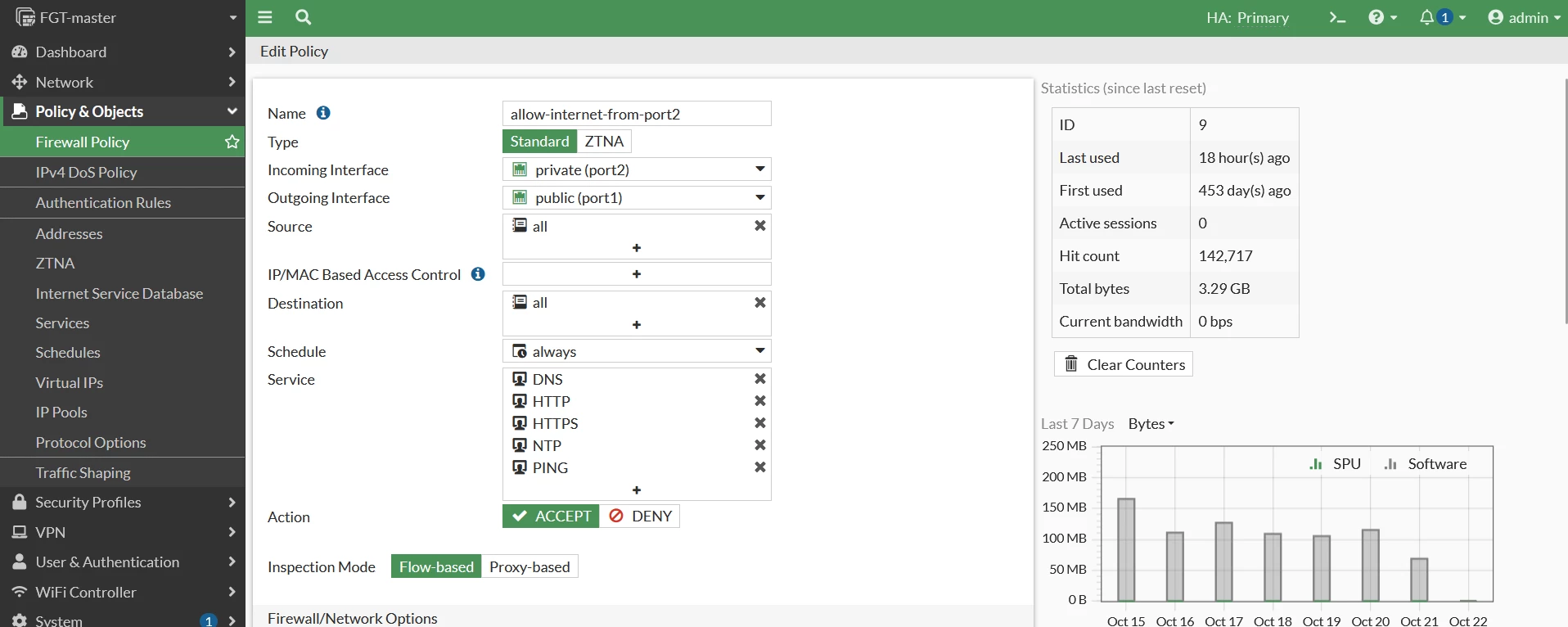Expand Security Profiles menu
The height and width of the screenshot is (627, 1568).
[x=123, y=502]
